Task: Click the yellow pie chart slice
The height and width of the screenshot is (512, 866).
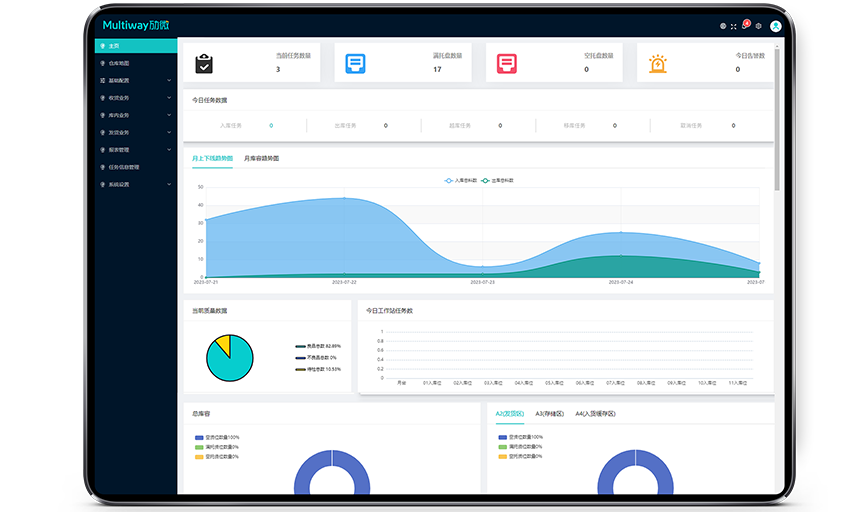Action: [x=222, y=345]
